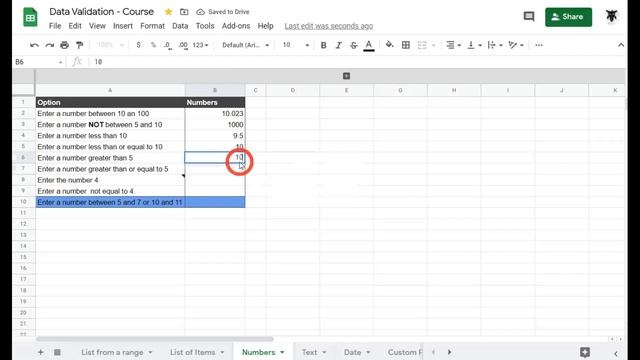Open the account avatar
Image resolution: width=640 pixels, height=360 pixels.
point(611,16)
